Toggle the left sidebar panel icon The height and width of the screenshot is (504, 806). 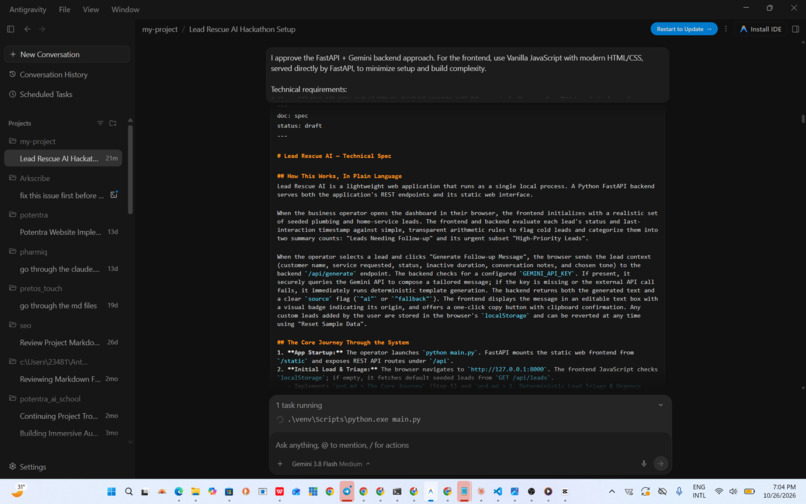click(10, 29)
